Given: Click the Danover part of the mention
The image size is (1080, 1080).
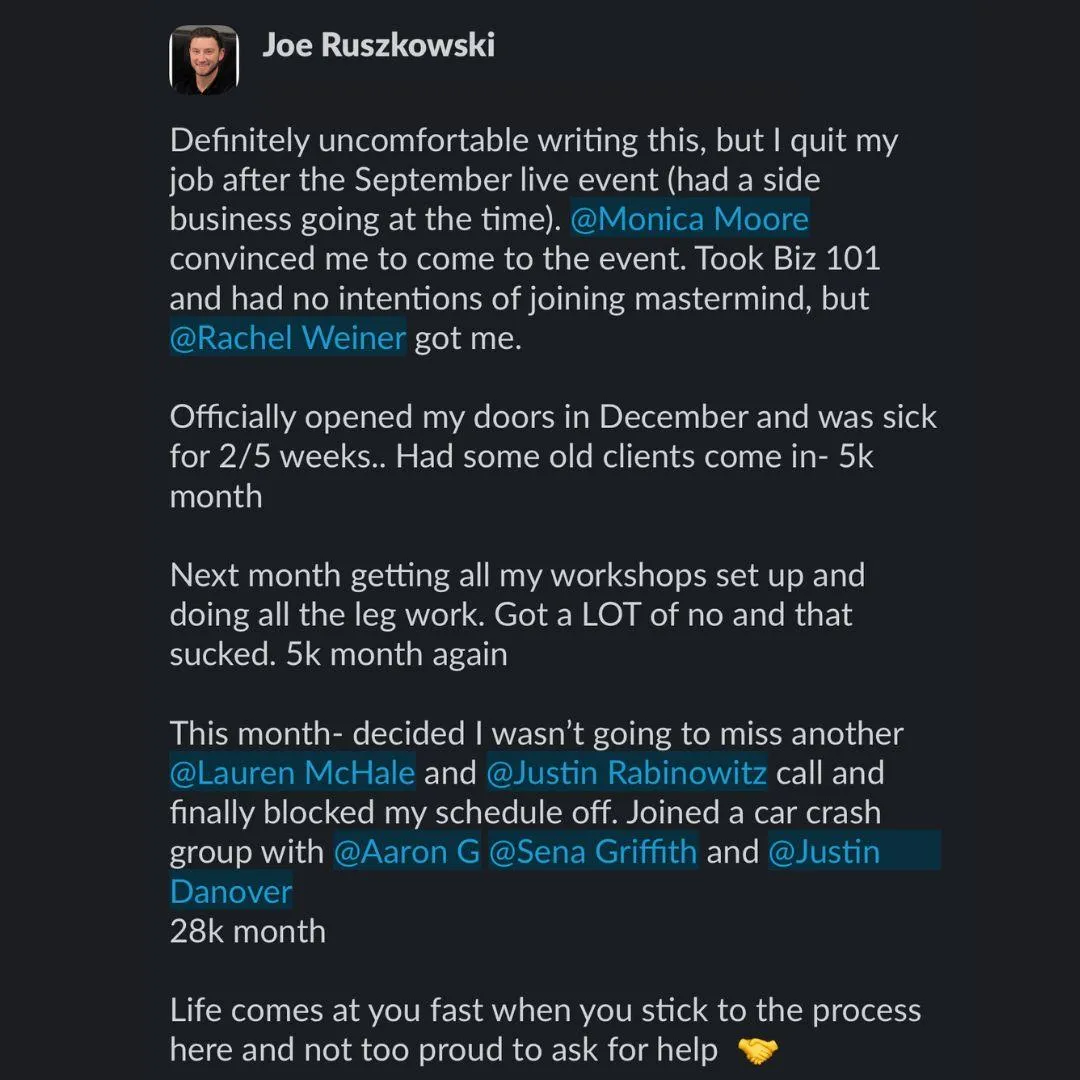Looking at the screenshot, I should [231, 892].
